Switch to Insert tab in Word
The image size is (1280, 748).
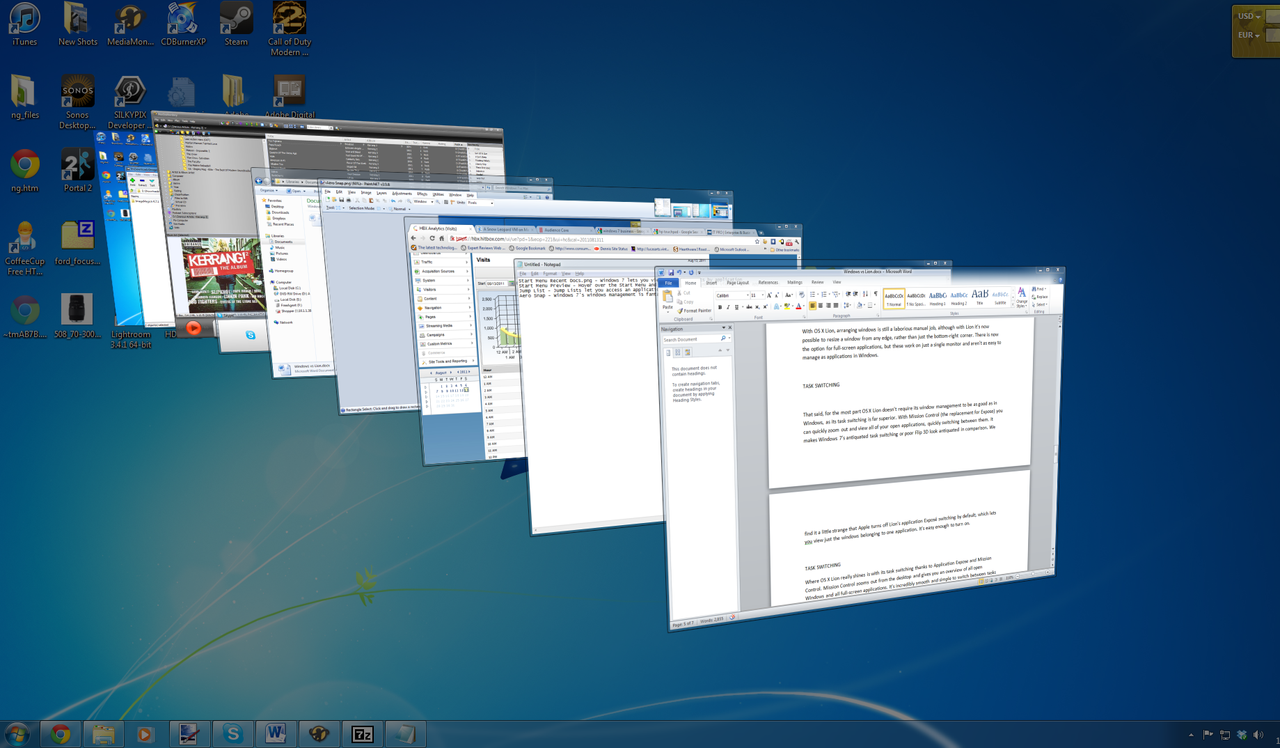point(712,283)
